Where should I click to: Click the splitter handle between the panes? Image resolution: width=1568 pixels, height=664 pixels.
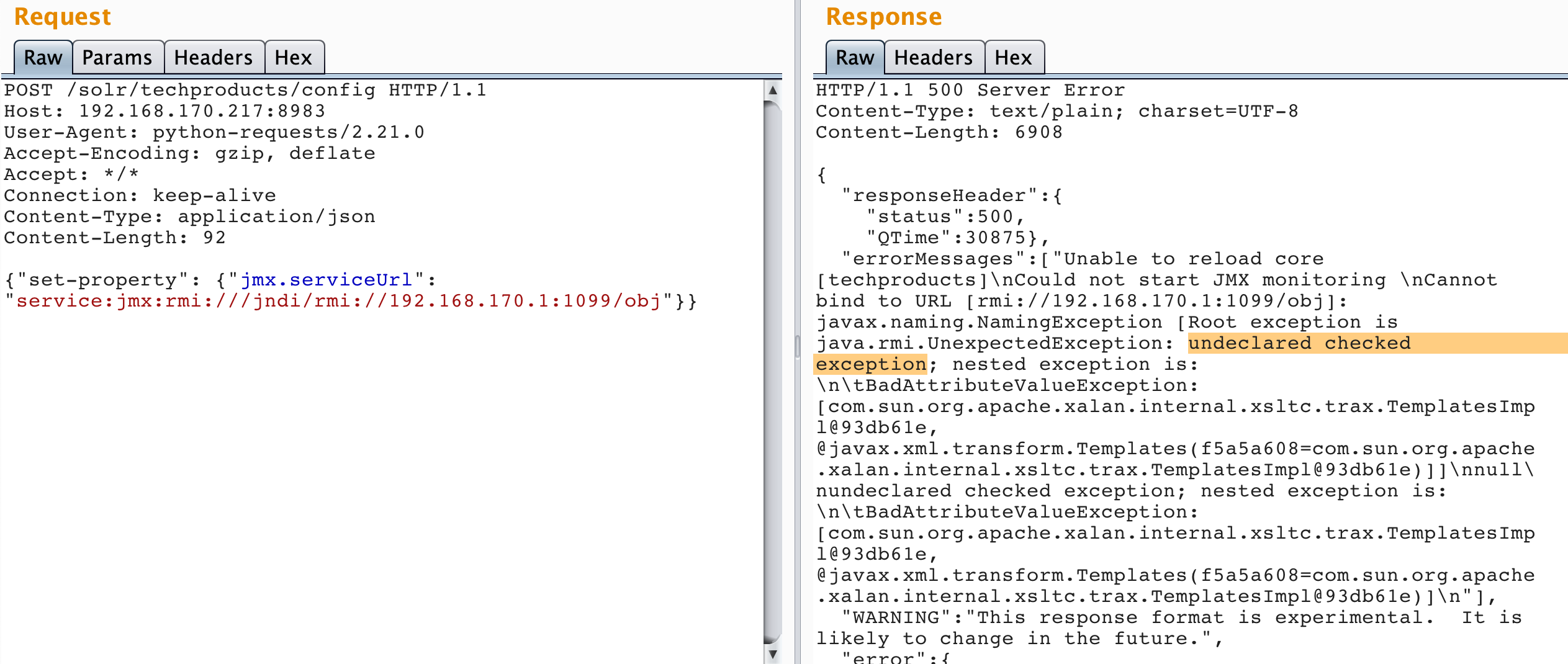coord(798,346)
